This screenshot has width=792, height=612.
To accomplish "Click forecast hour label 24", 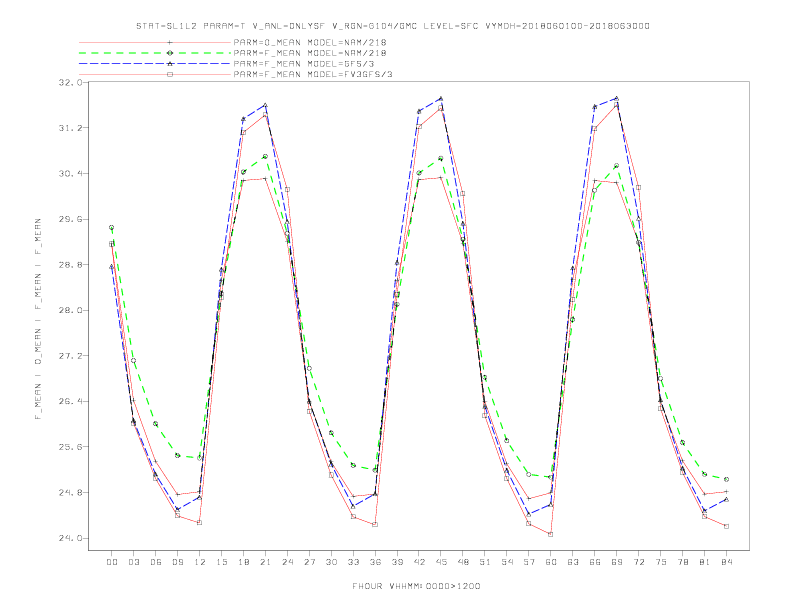I will point(287,562).
